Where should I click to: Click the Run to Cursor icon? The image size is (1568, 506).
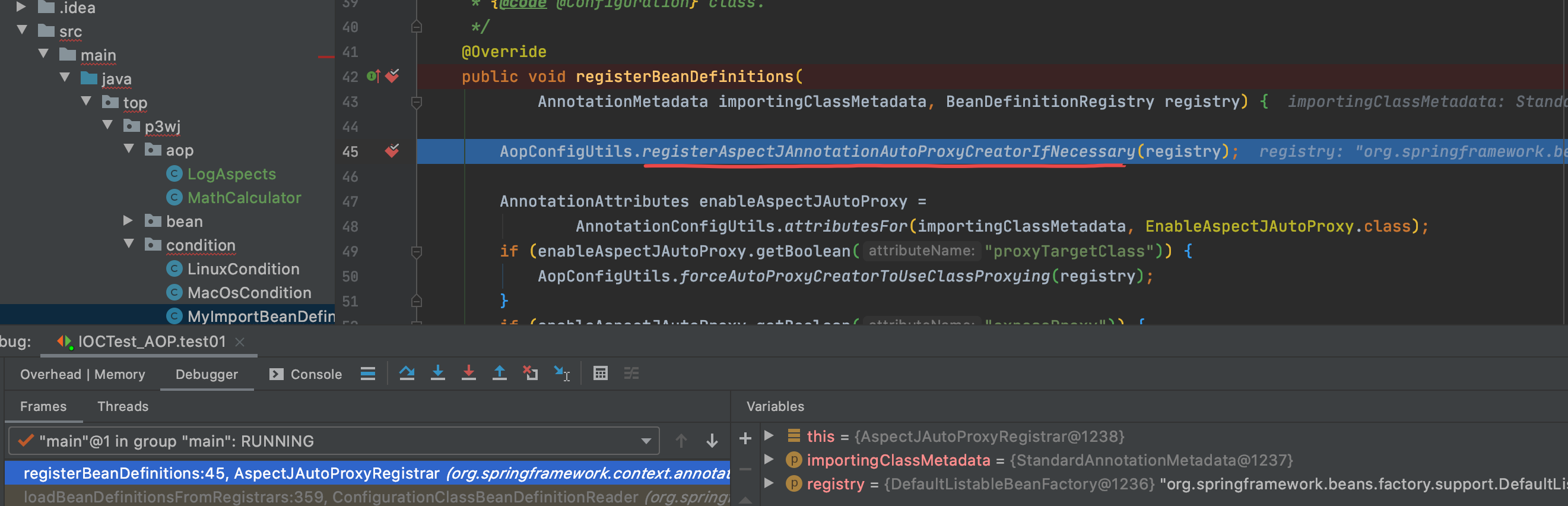561,373
